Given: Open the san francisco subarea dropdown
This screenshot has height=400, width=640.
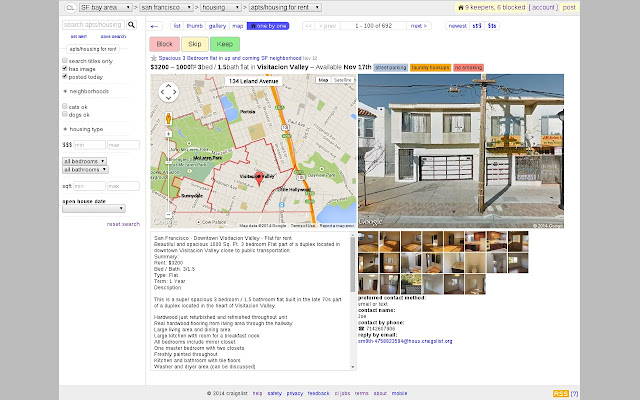Looking at the screenshot, I should coord(166,7).
